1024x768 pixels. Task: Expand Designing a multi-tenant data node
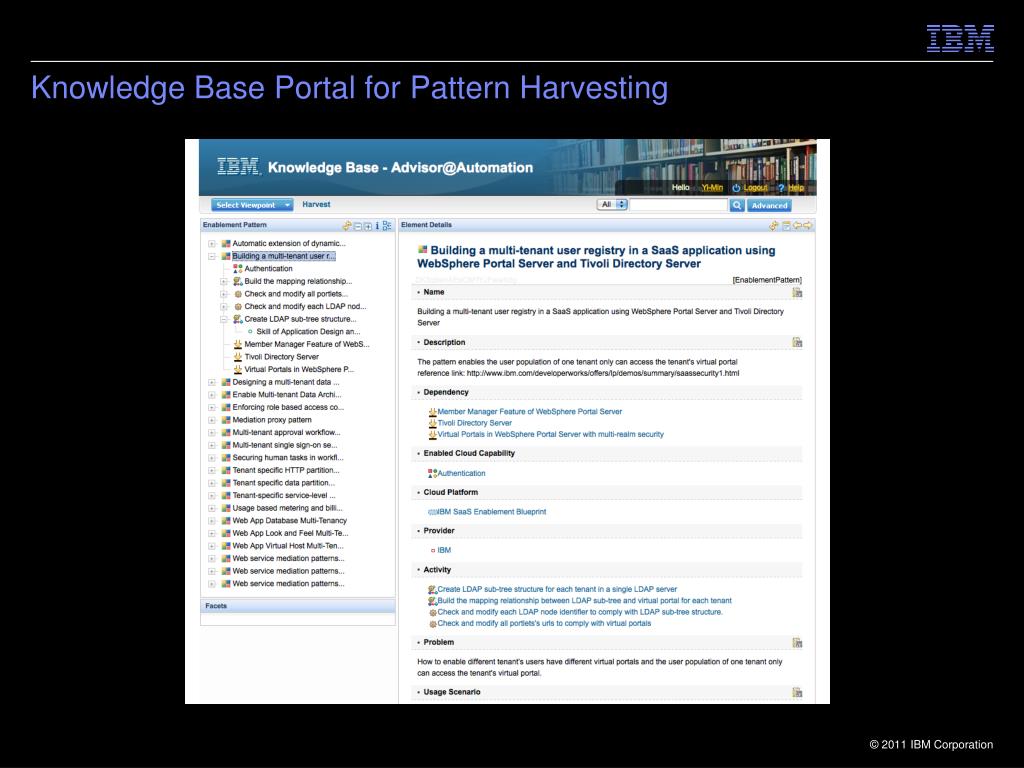[x=212, y=382]
